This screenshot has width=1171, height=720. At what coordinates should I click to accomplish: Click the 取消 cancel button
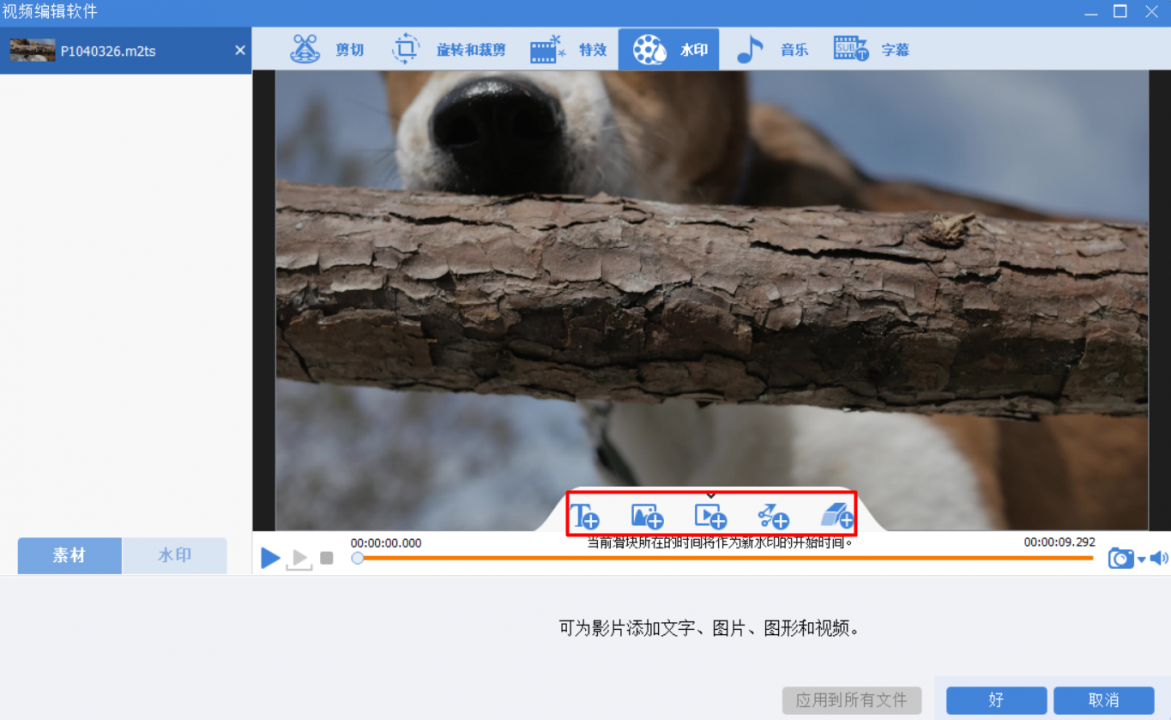click(1104, 700)
